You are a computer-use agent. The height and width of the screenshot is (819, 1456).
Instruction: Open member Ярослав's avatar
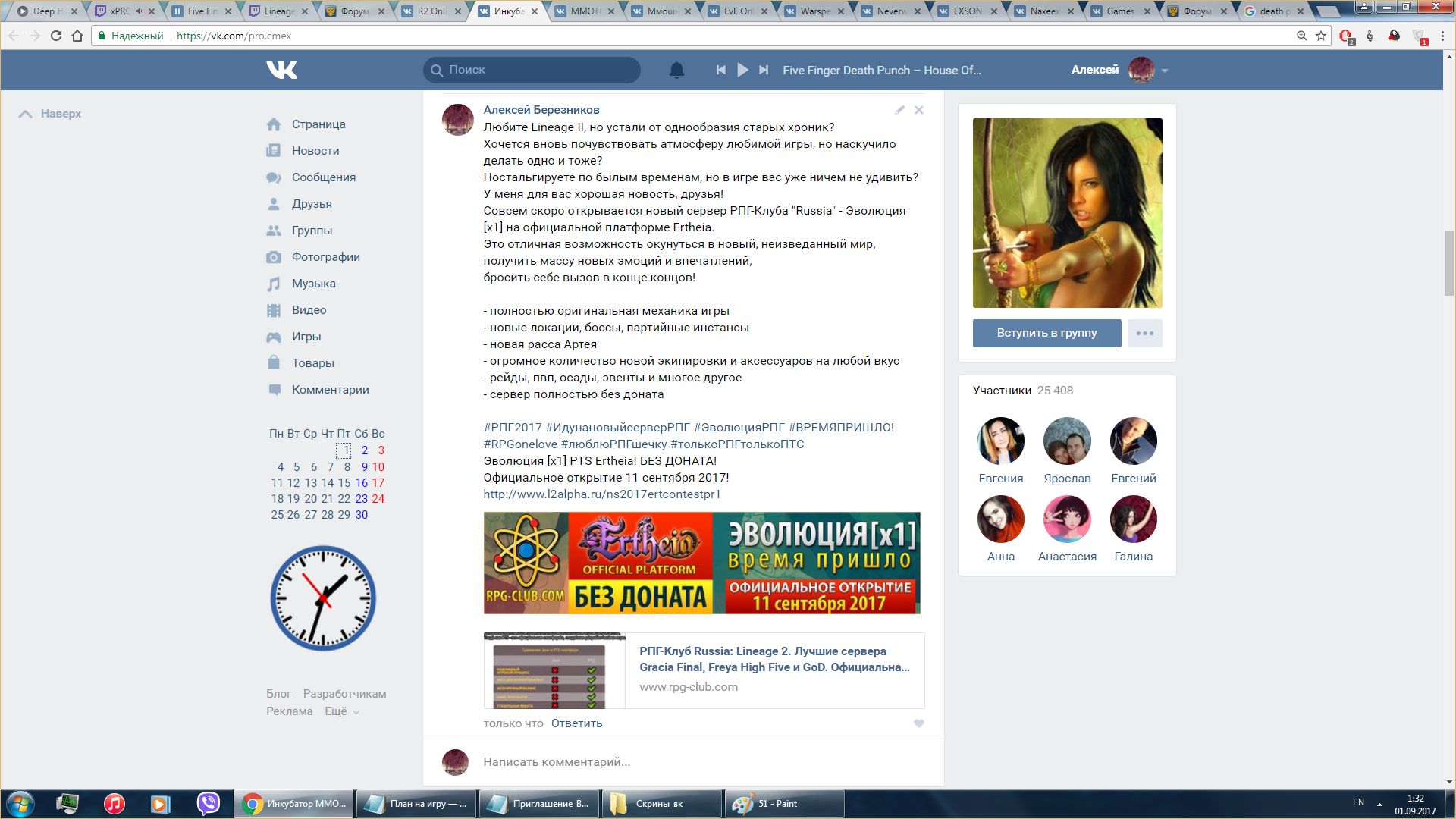pyautogui.click(x=1067, y=441)
